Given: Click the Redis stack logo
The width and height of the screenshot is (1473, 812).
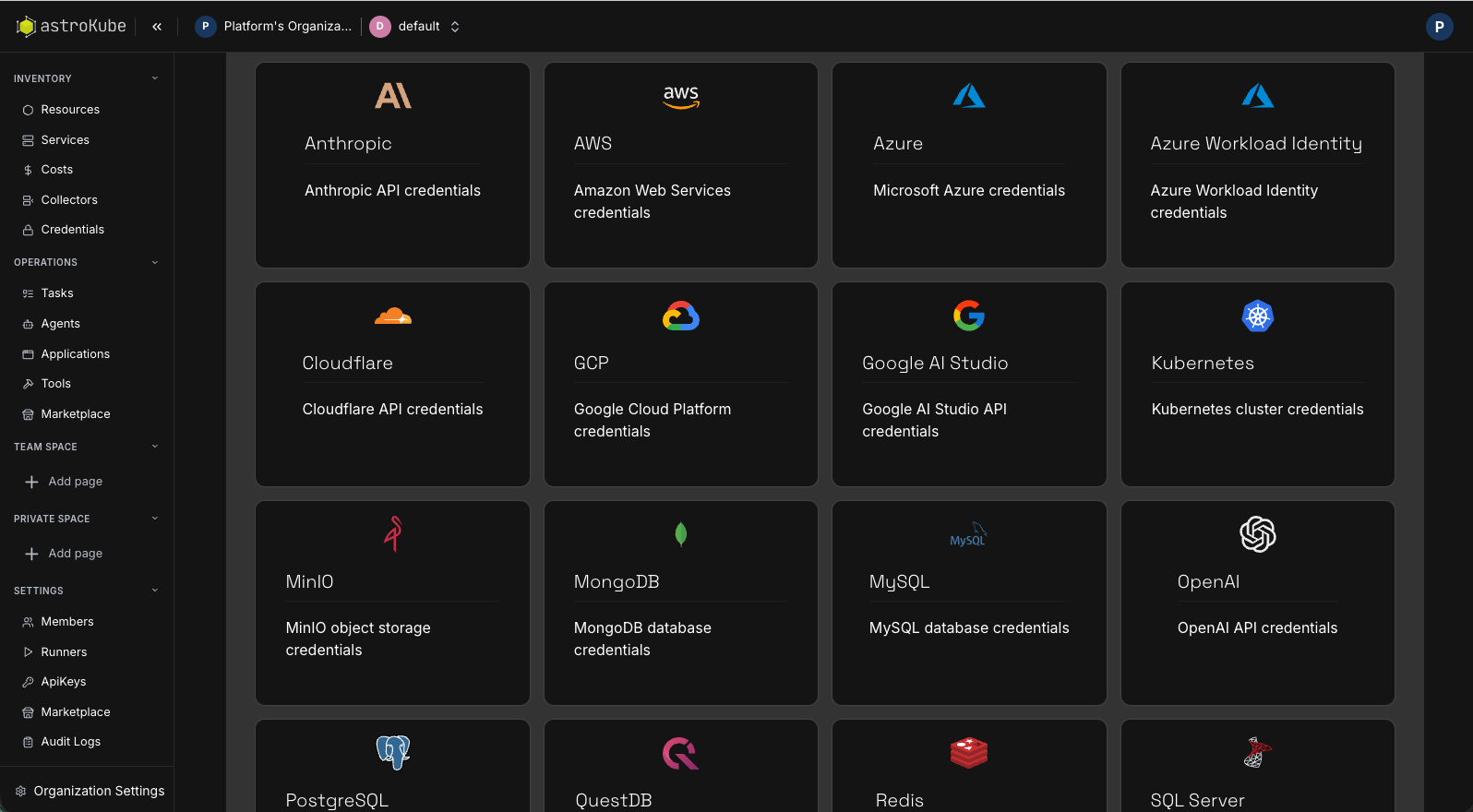Looking at the screenshot, I should coord(969,753).
